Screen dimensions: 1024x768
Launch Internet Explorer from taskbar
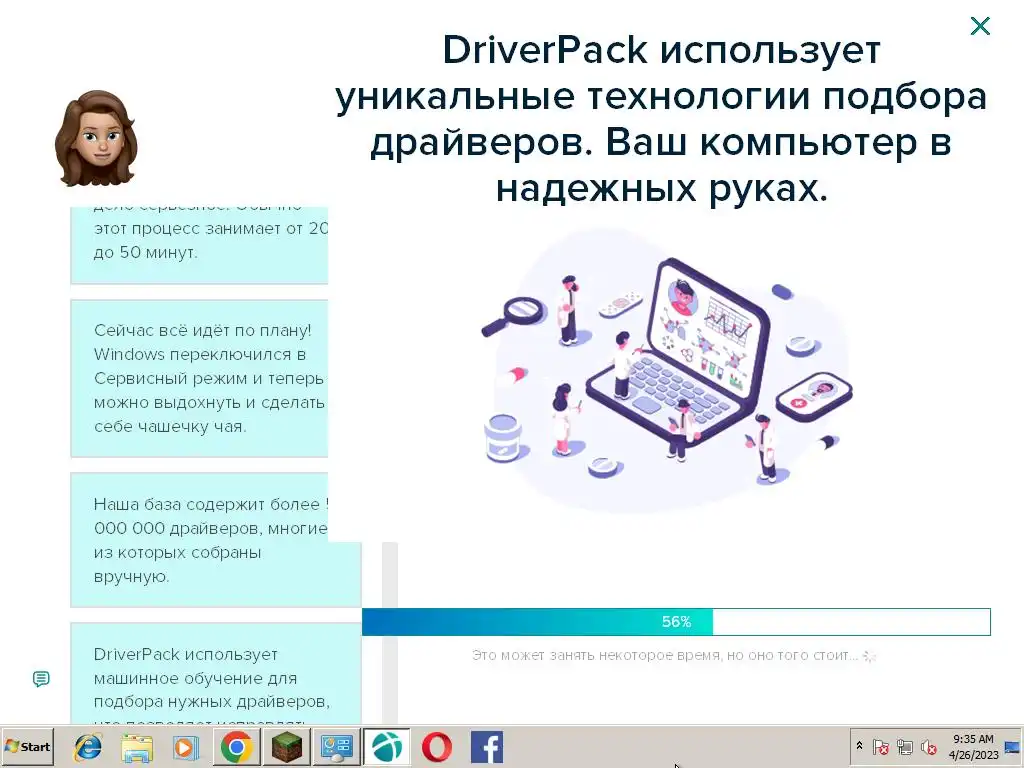point(88,747)
